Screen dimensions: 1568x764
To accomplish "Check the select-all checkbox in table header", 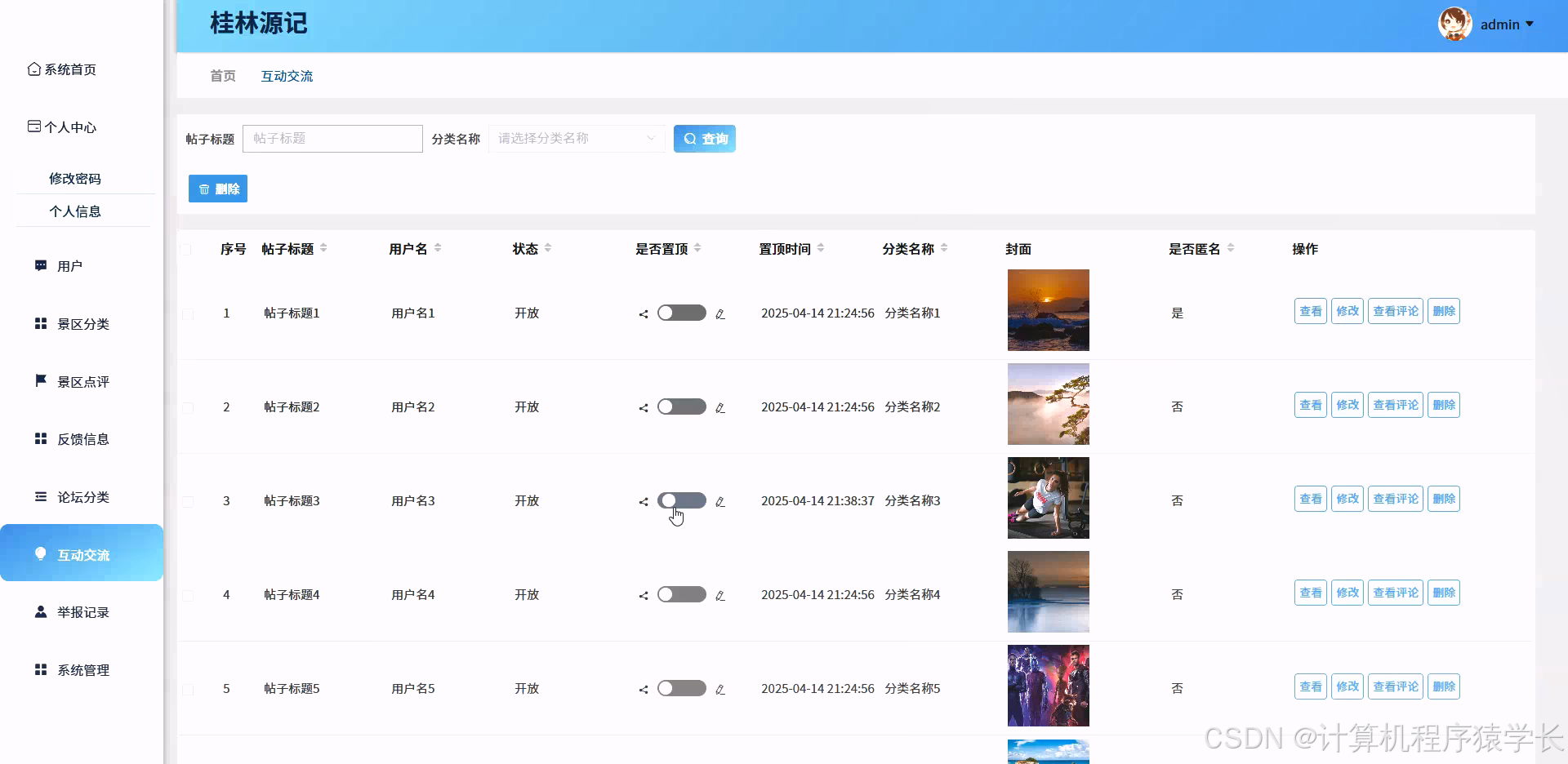I will tap(187, 250).
